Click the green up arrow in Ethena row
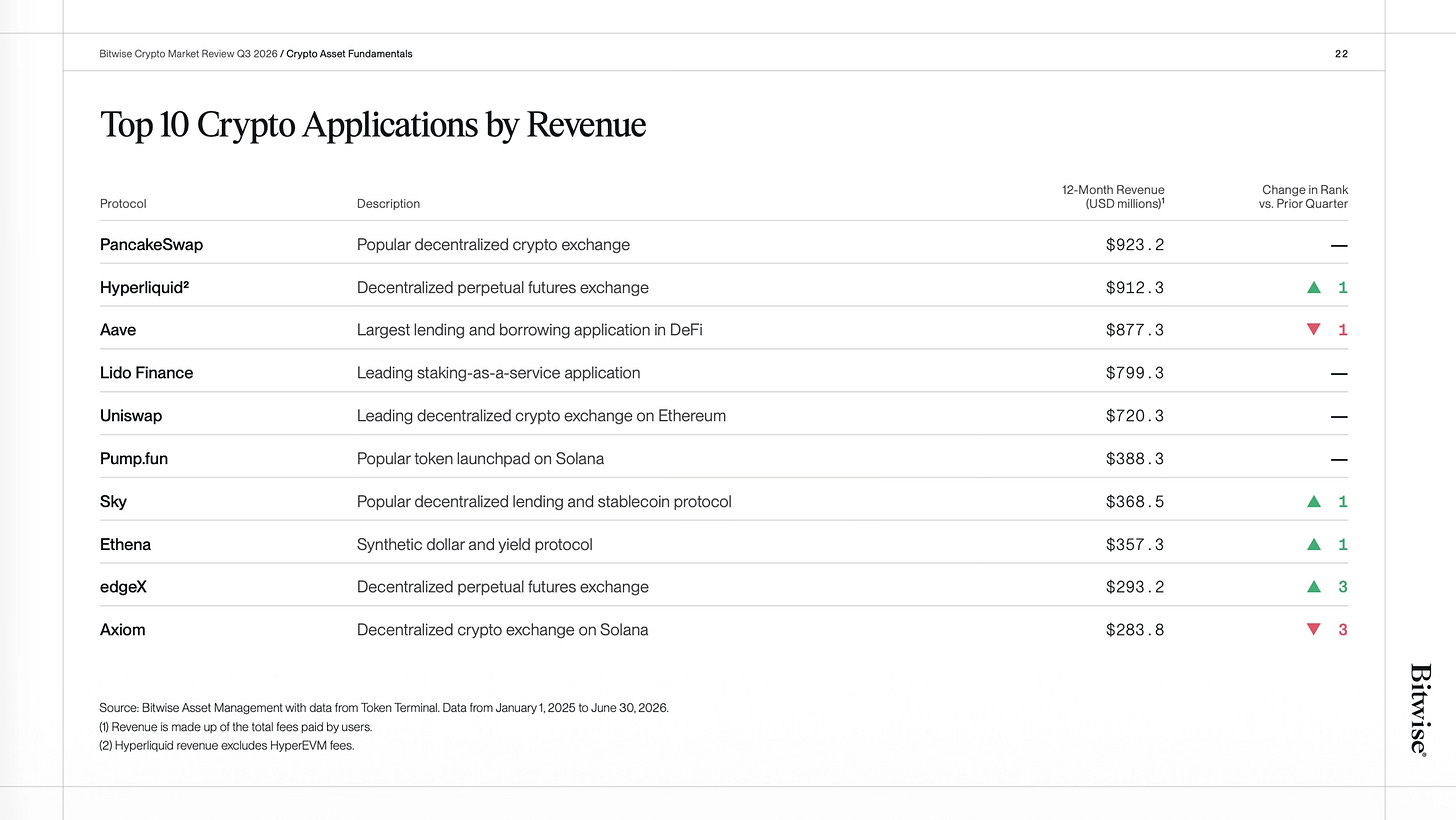The image size is (1456, 820). [x=1314, y=544]
